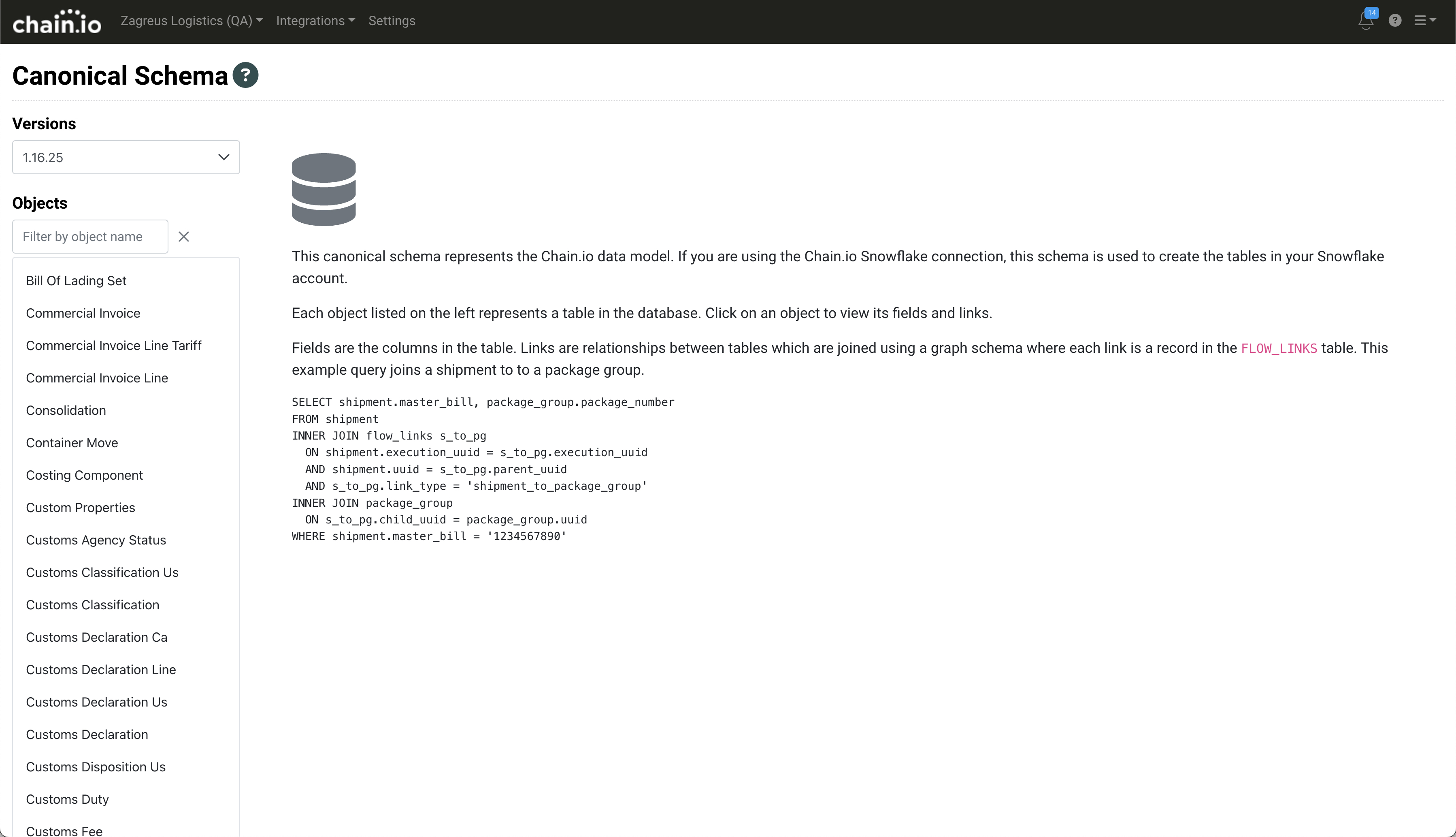Click the Canonical Schema help icon
1456x837 pixels.
(245, 75)
